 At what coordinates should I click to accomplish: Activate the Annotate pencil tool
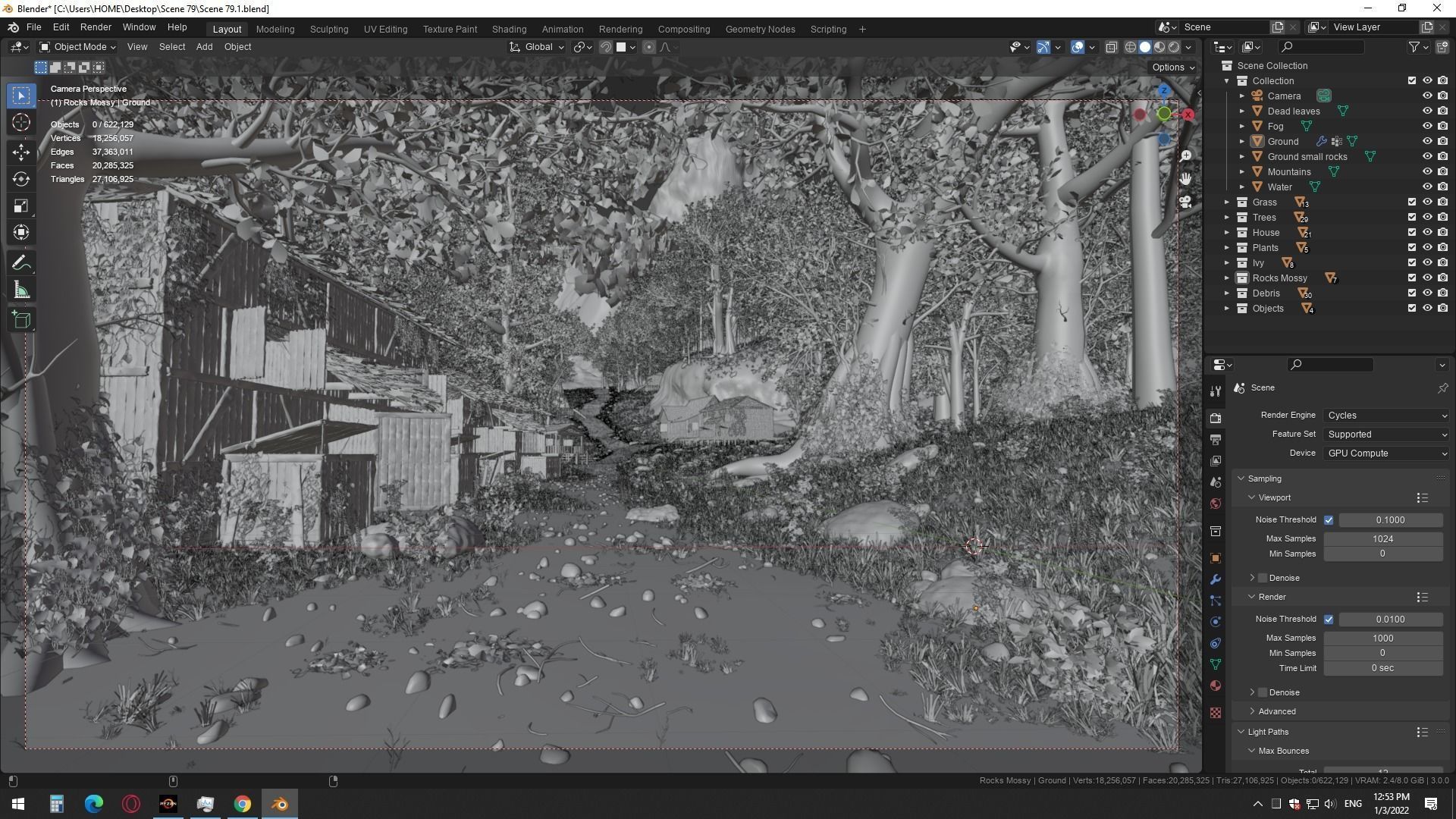[x=21, y=263]
